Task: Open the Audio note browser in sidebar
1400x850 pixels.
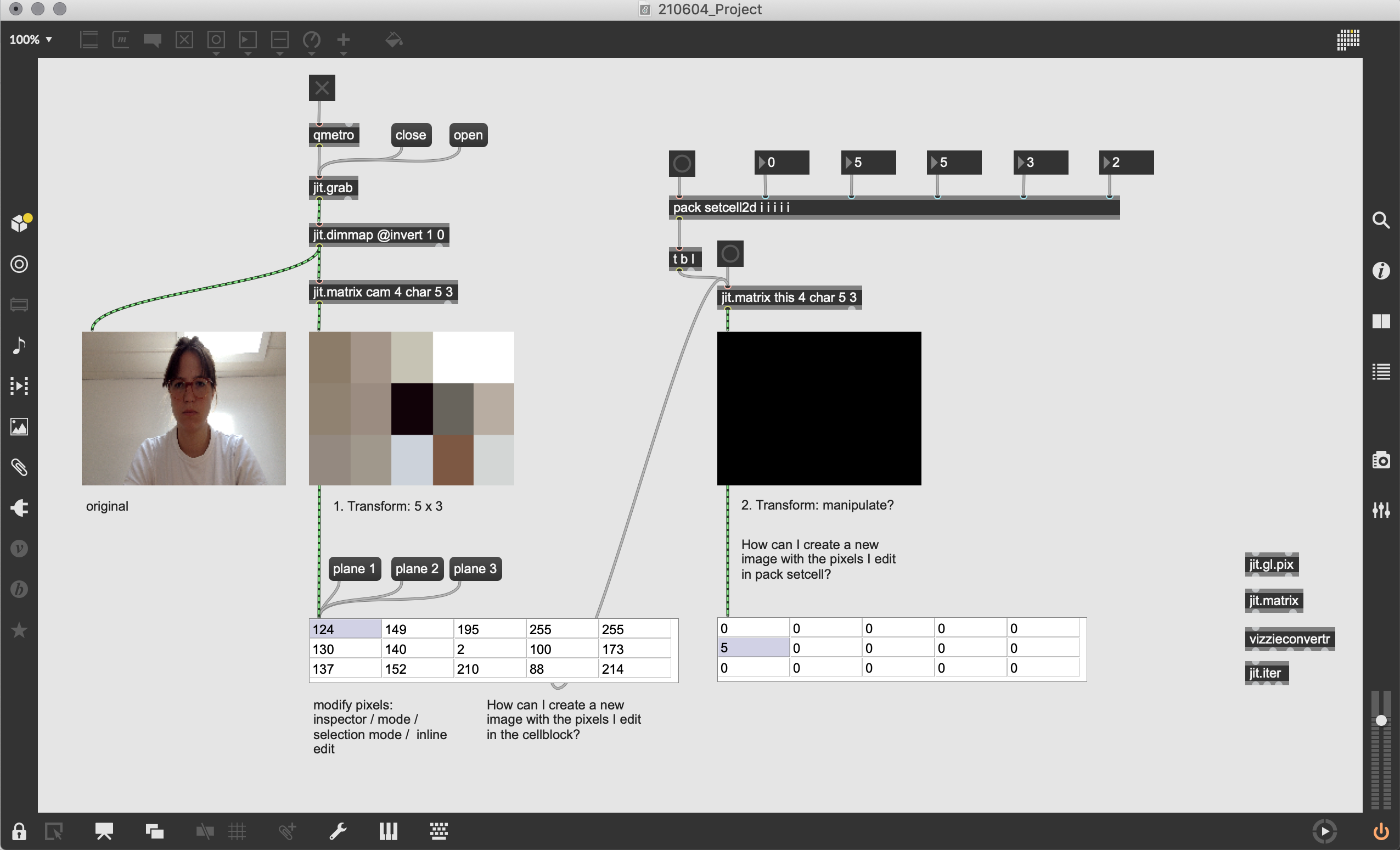Action: click(x=19, y=345)
